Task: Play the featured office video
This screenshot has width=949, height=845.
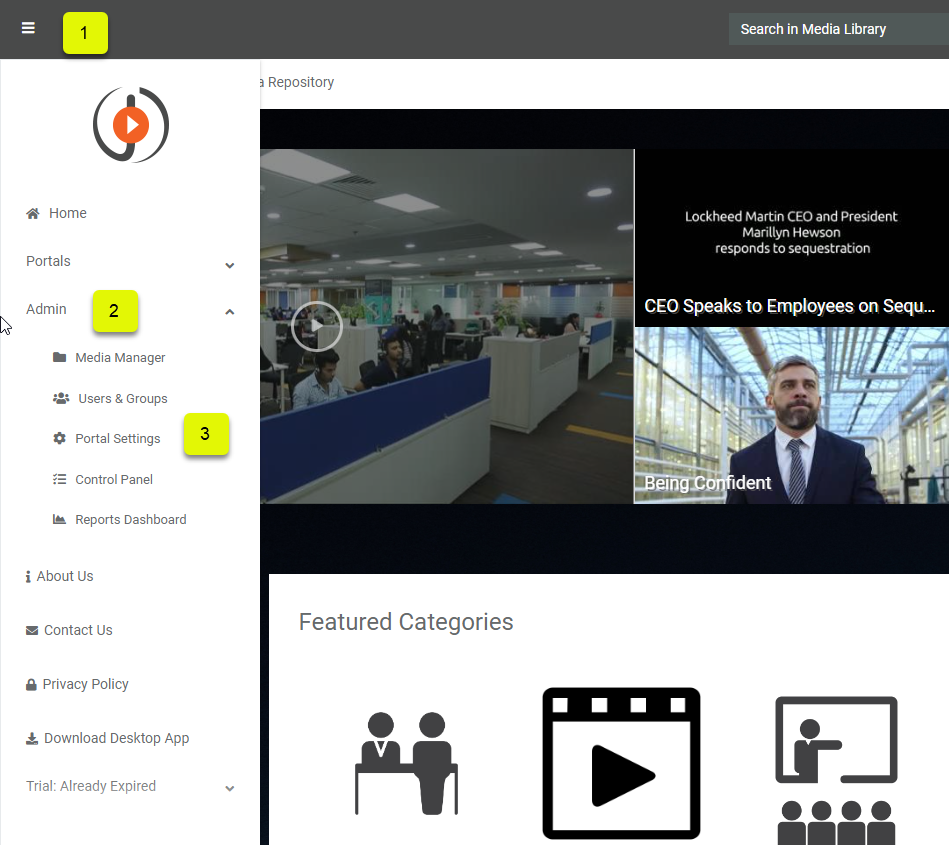Action: coord(316,325)
